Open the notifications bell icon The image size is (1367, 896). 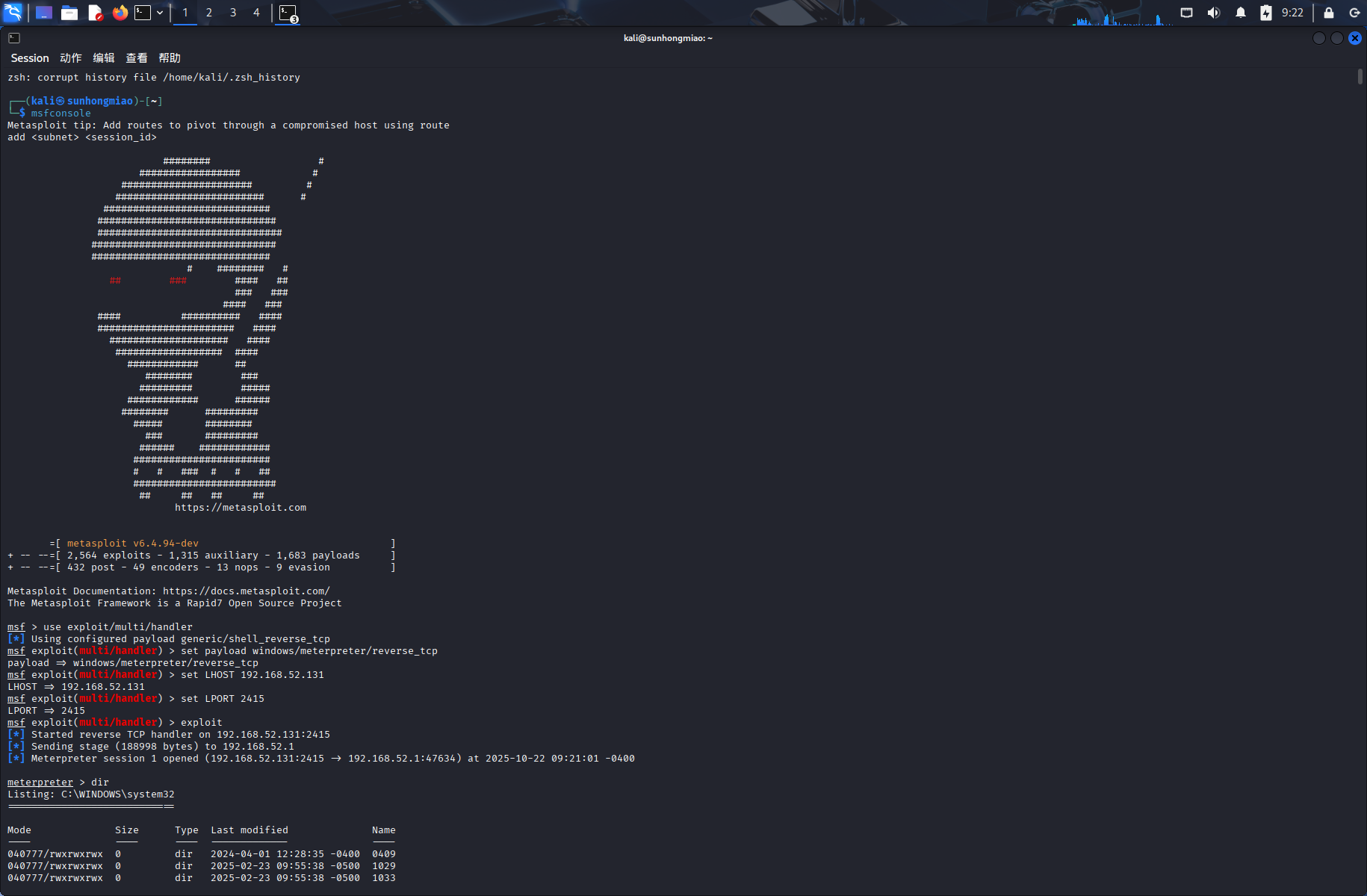click(1241, 13)
